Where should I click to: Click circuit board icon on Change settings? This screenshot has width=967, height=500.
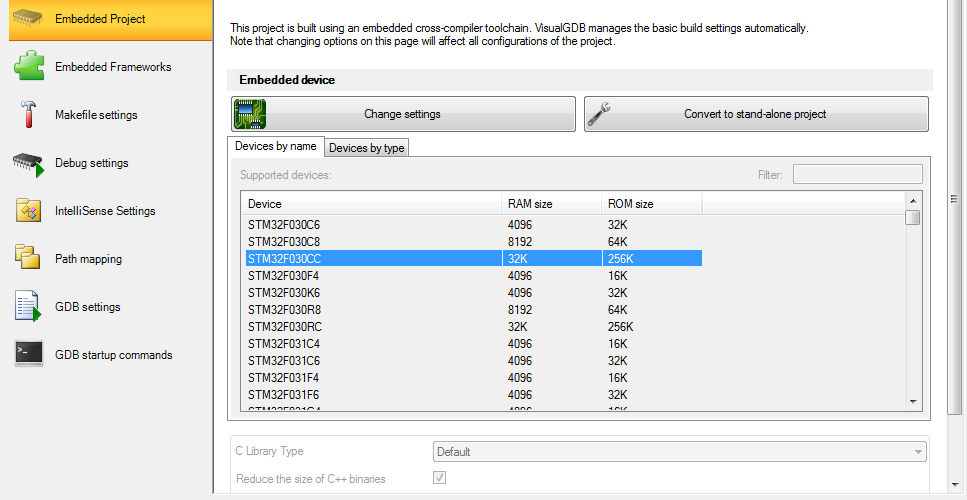coord(250,114)
